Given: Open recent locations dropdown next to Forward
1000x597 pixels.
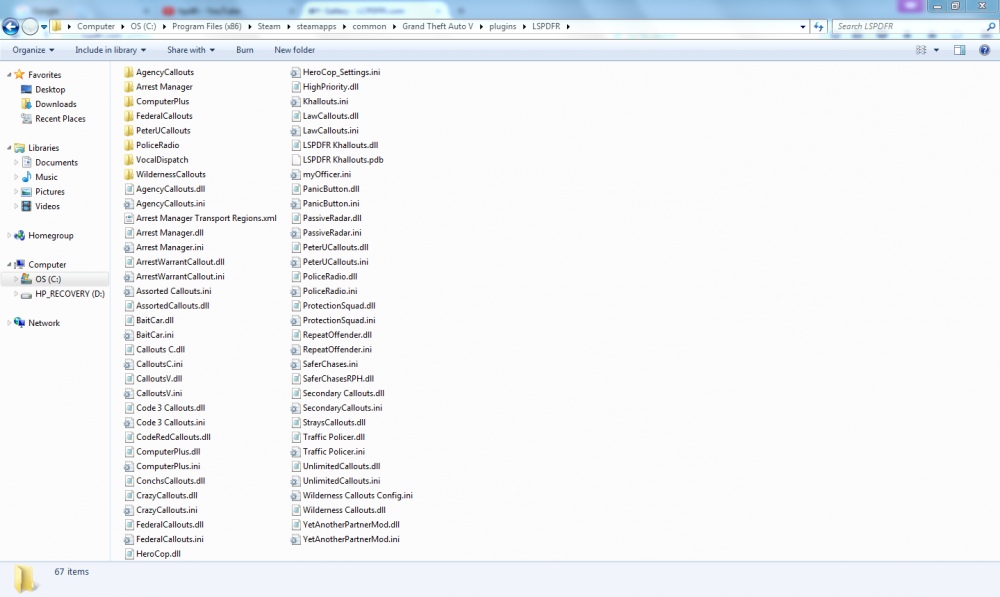Looking at the screenshot, I should tap(44, 27).
